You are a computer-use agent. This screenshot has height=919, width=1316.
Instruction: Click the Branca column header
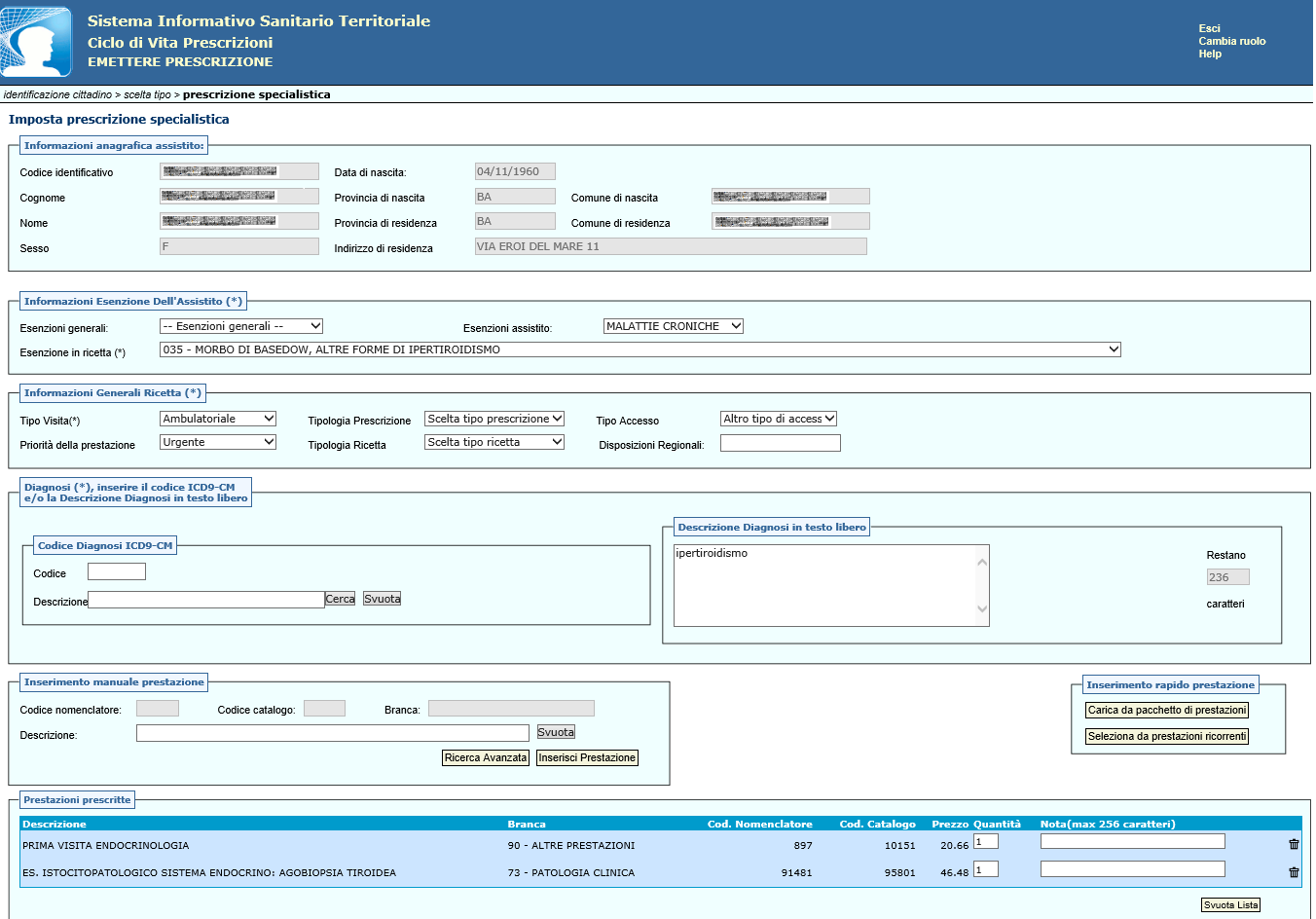coord(527,824)
